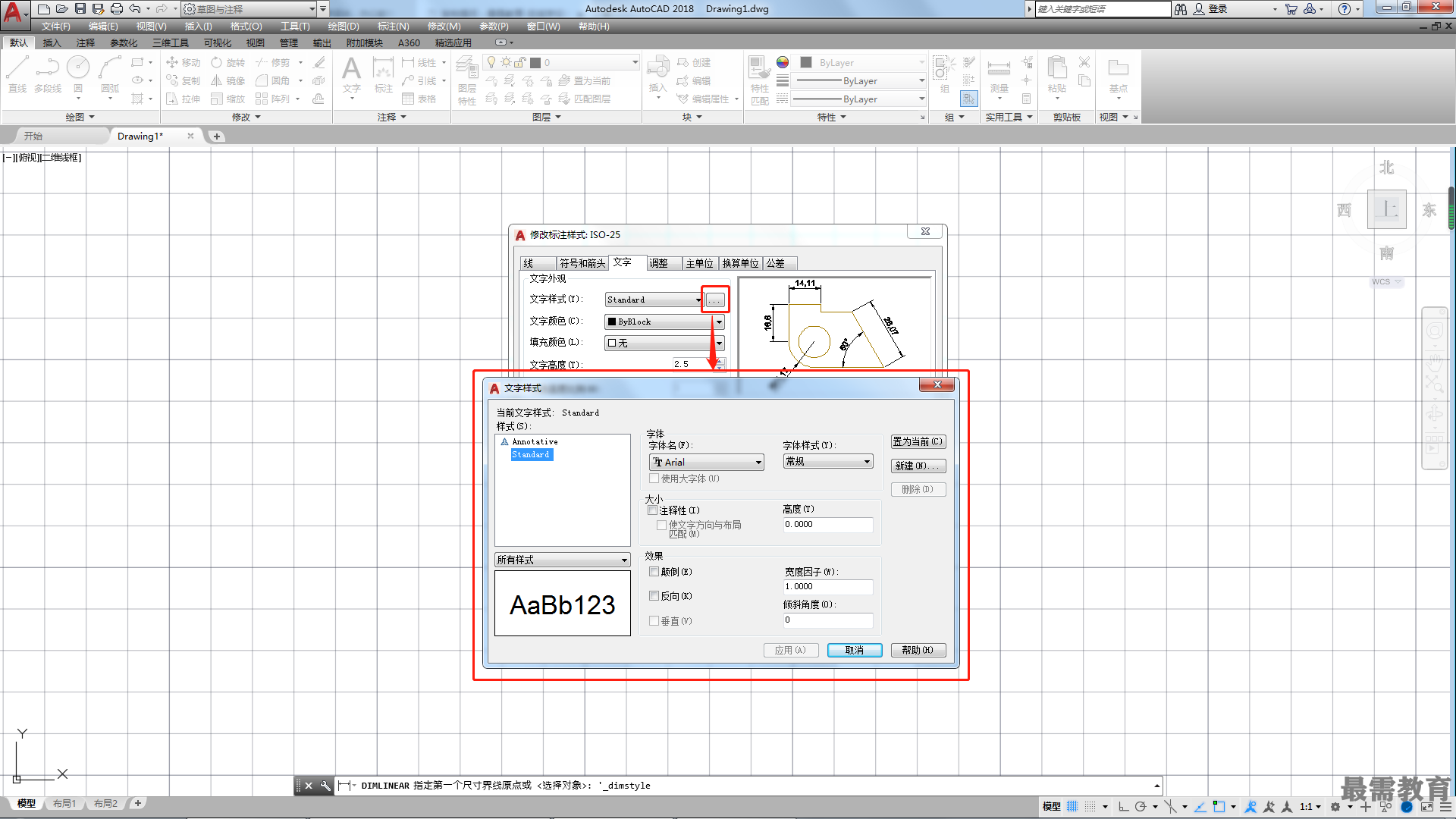The image size is (1456, 819).
Task: Click the 高度 0.0000 input field
Action: click(828, 524)
